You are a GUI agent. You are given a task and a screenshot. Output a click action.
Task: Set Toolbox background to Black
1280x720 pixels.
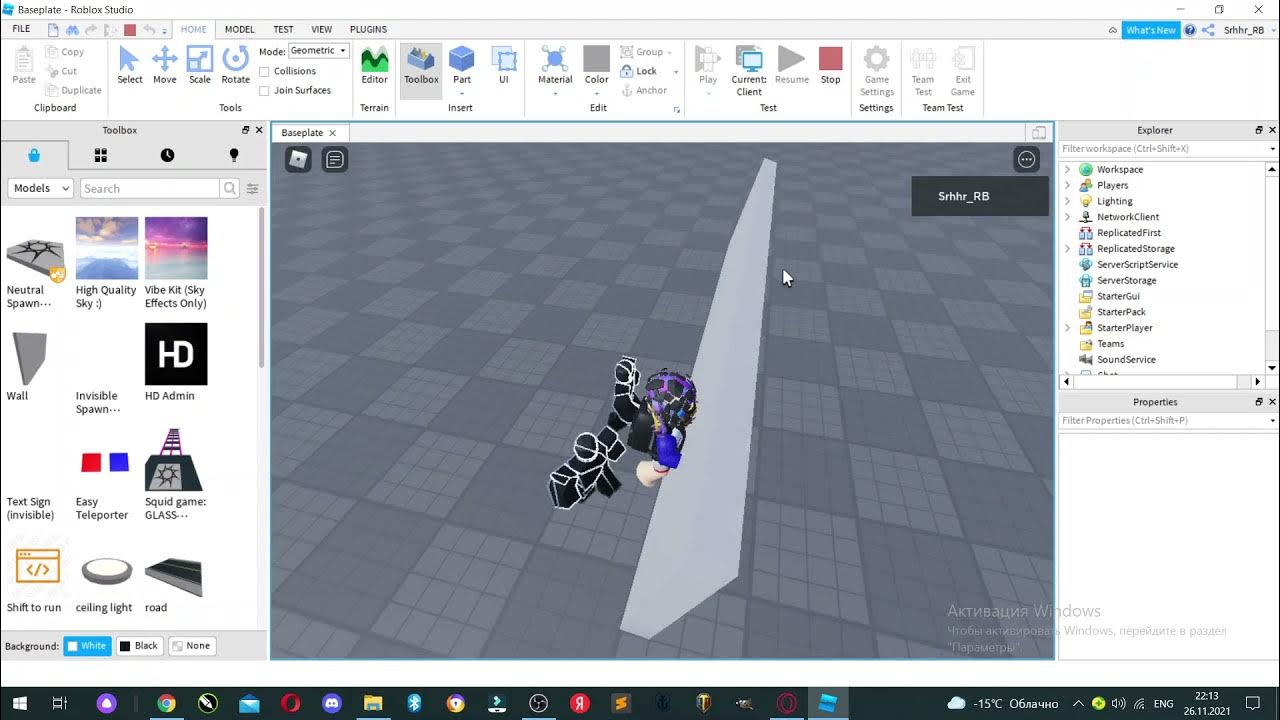pos(139,646)
